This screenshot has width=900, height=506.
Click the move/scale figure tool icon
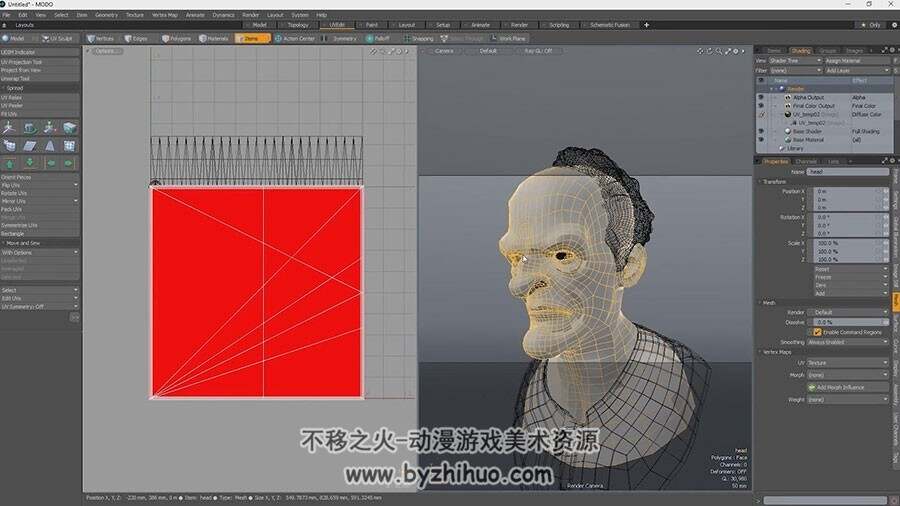tap(50, 127)
